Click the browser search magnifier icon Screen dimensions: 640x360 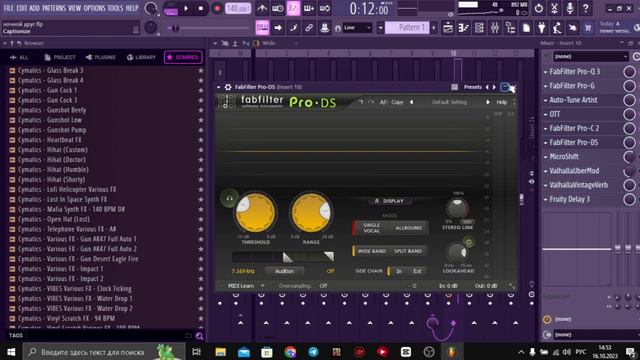pos(199,336)
